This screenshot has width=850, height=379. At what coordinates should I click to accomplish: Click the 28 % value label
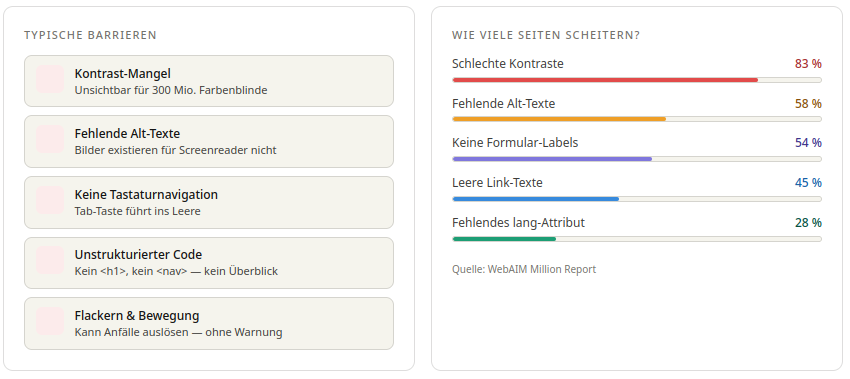point(808,222)
